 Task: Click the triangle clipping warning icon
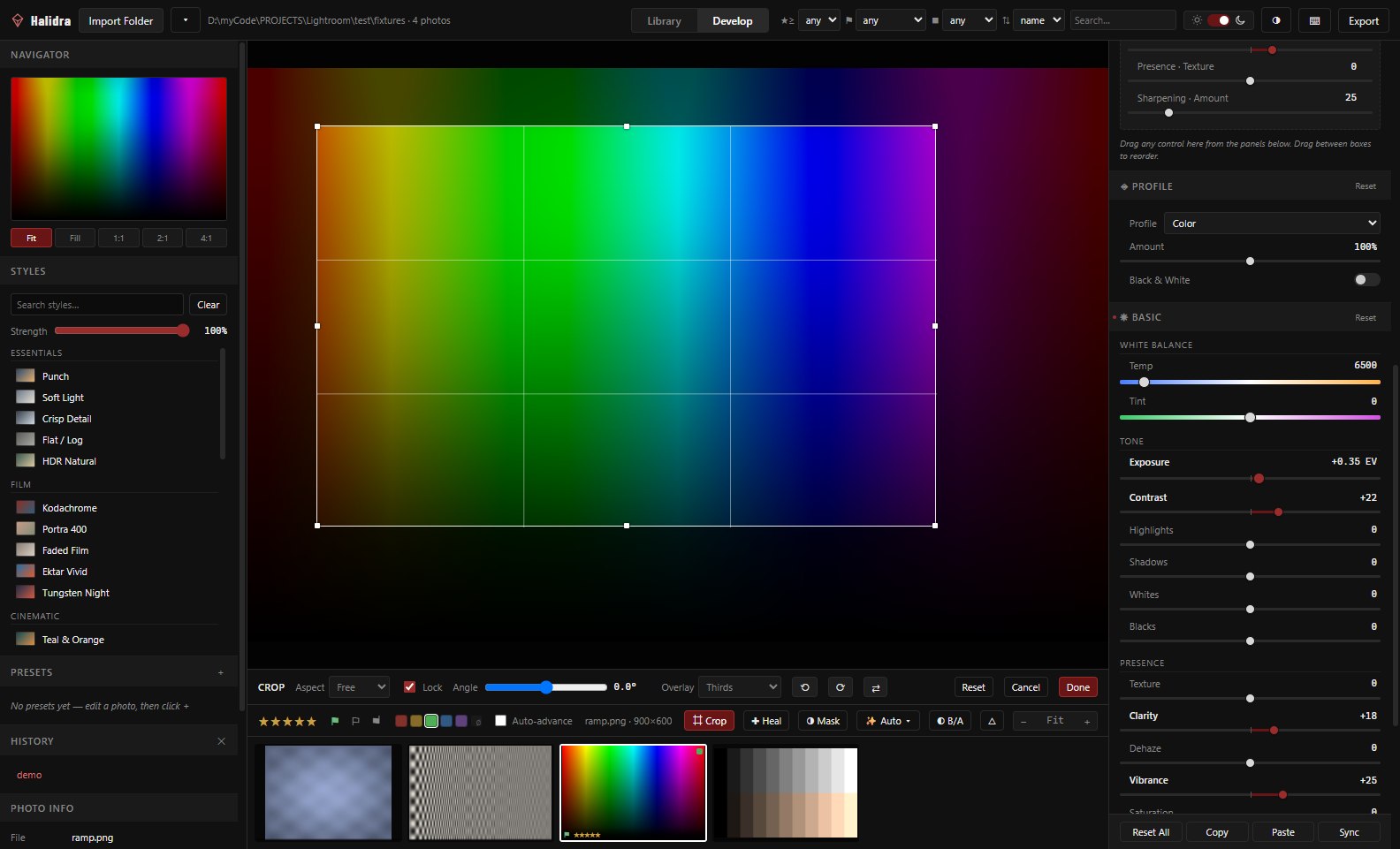click(992, 721)
